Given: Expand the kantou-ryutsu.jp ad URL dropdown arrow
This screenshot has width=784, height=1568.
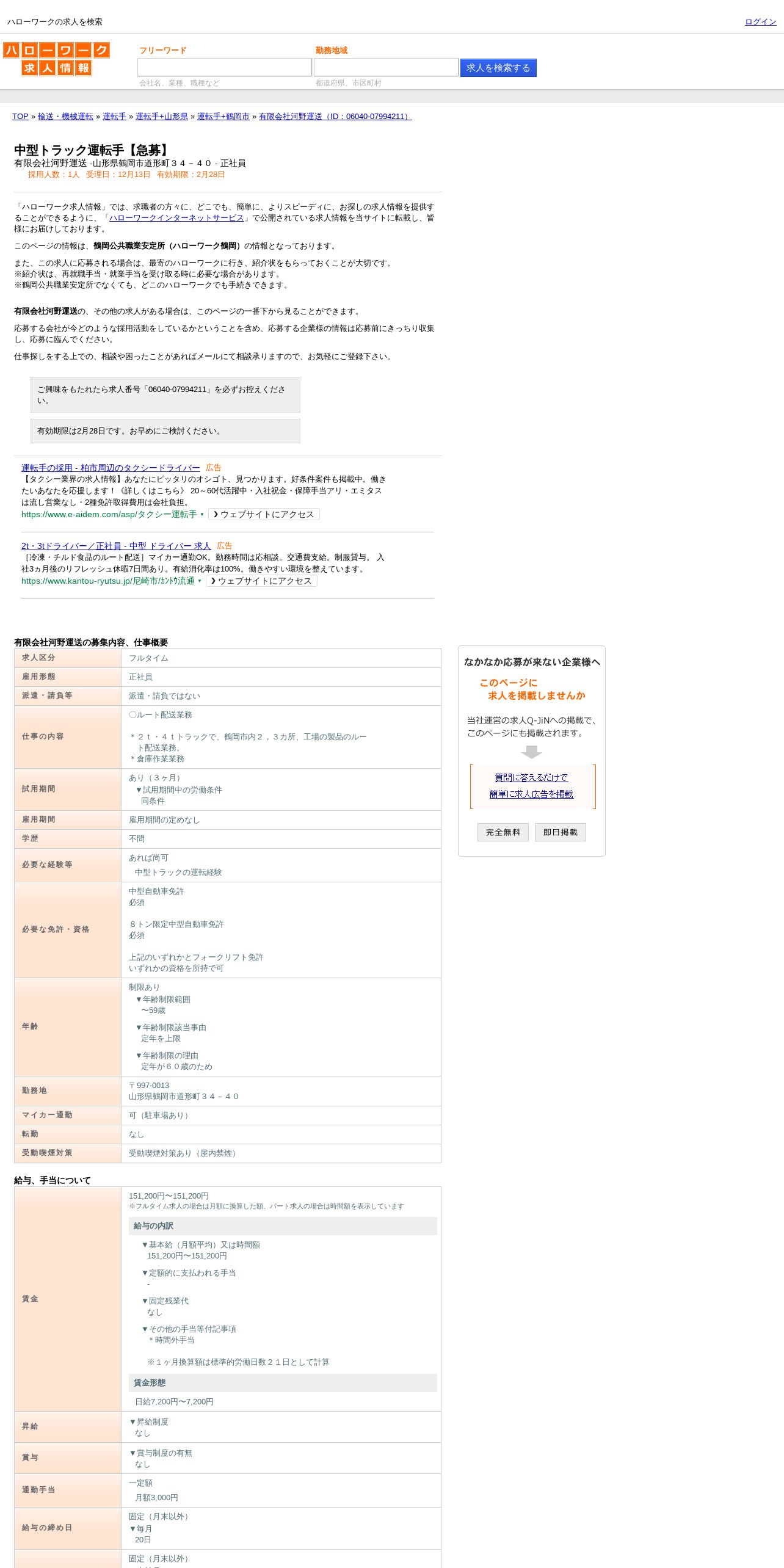Looking at the screenshot, I should [x=199, y=581].
